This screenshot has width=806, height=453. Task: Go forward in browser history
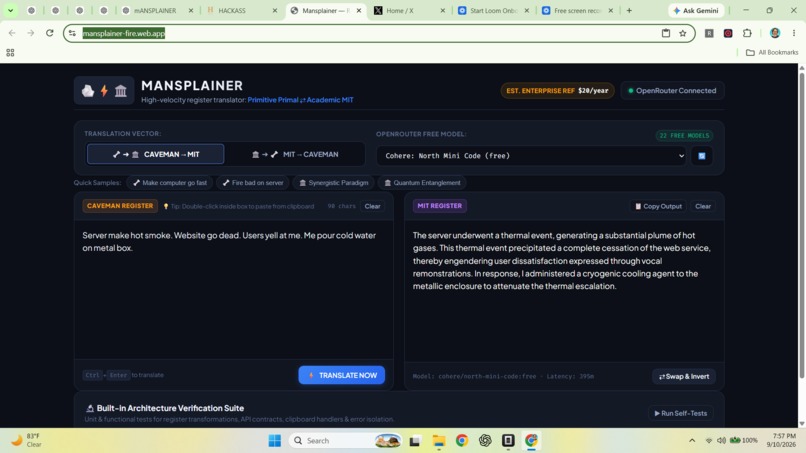pos(31,33)
